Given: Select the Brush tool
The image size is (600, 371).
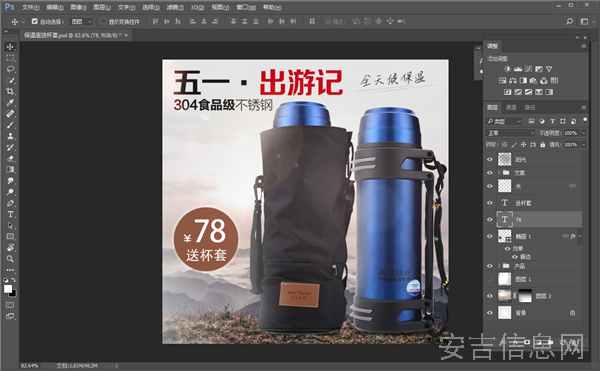Looking at the screenshot, I should pos(10,125).
